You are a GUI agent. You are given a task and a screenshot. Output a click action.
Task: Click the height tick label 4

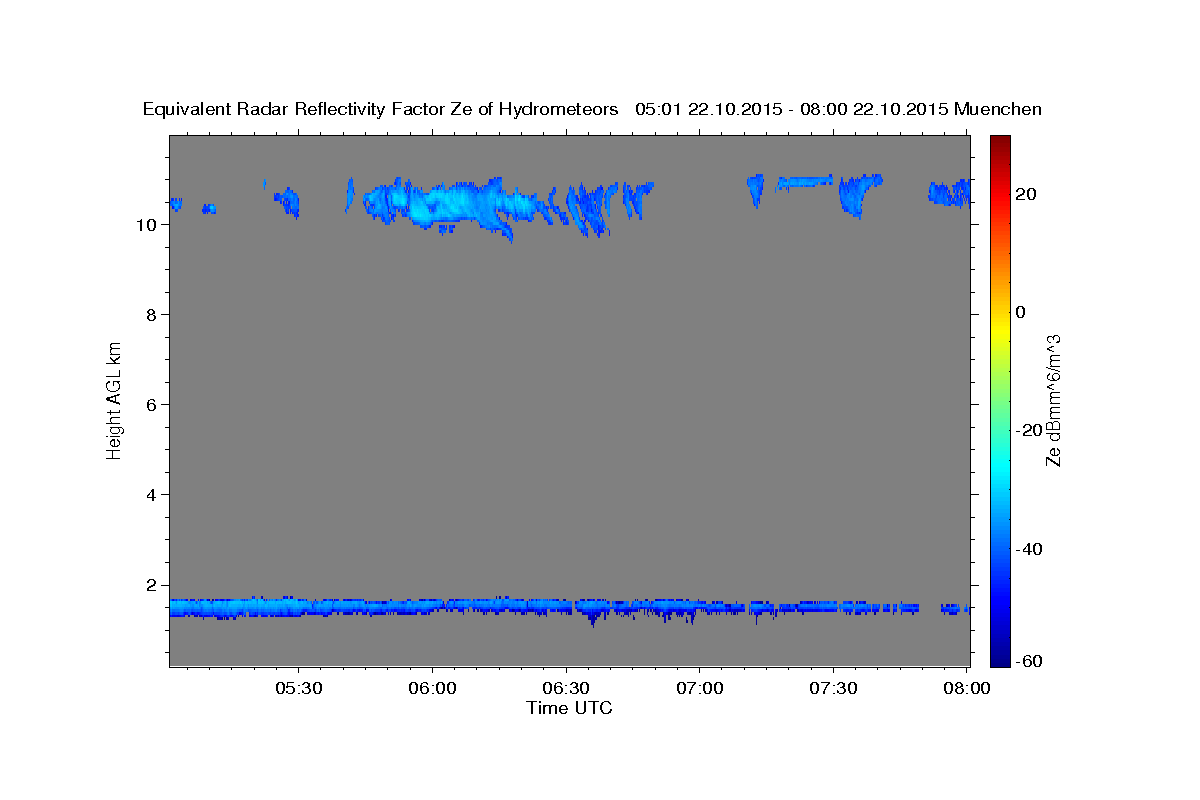151,495
